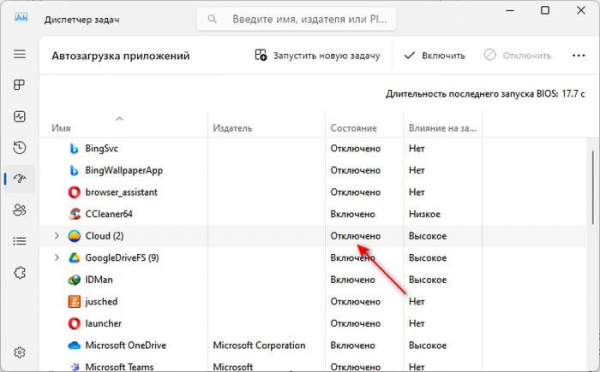Click the launcher Opera icon
Viewport: 600px width, 372px height.
pos(74,323)
